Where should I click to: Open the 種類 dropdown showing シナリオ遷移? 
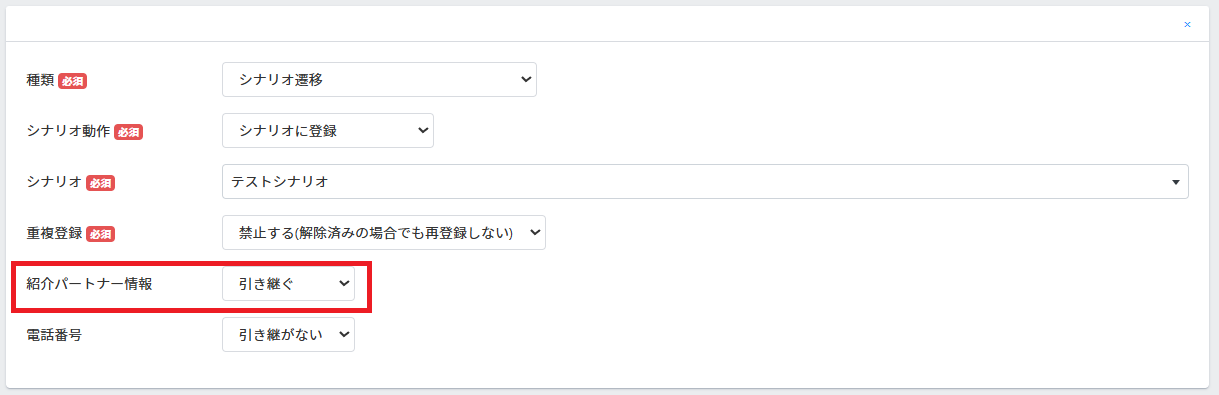[379, 80]
